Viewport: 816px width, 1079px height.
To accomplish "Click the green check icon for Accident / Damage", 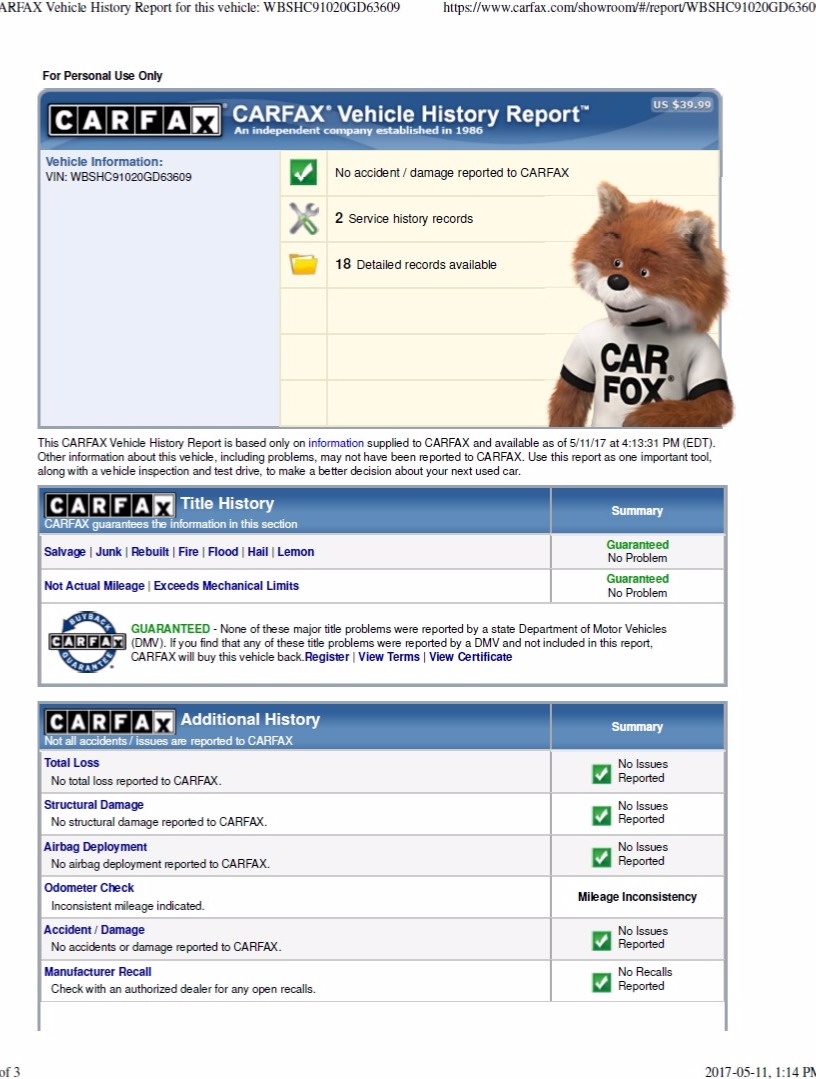I will click(x=601, y=940).
